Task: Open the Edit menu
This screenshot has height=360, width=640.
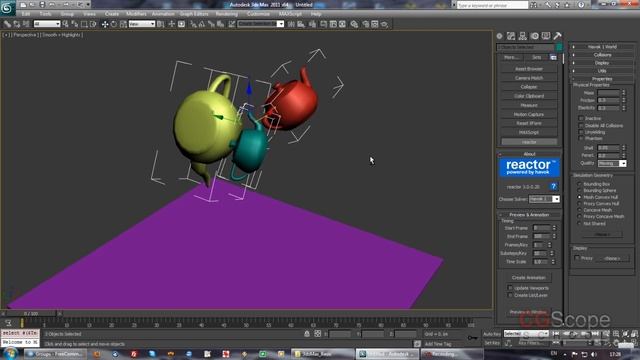Action: 26,14
